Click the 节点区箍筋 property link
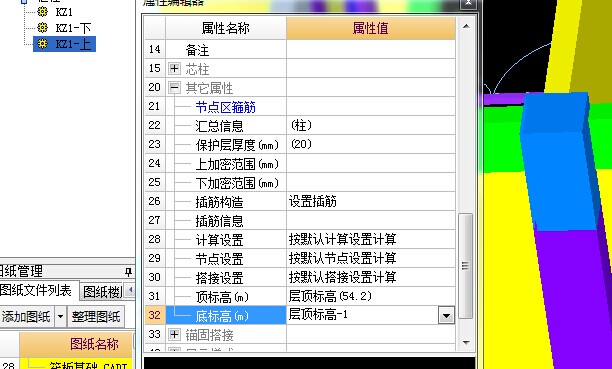The height and width of the screenshot is (369, 612). click(x=225, y=107)
